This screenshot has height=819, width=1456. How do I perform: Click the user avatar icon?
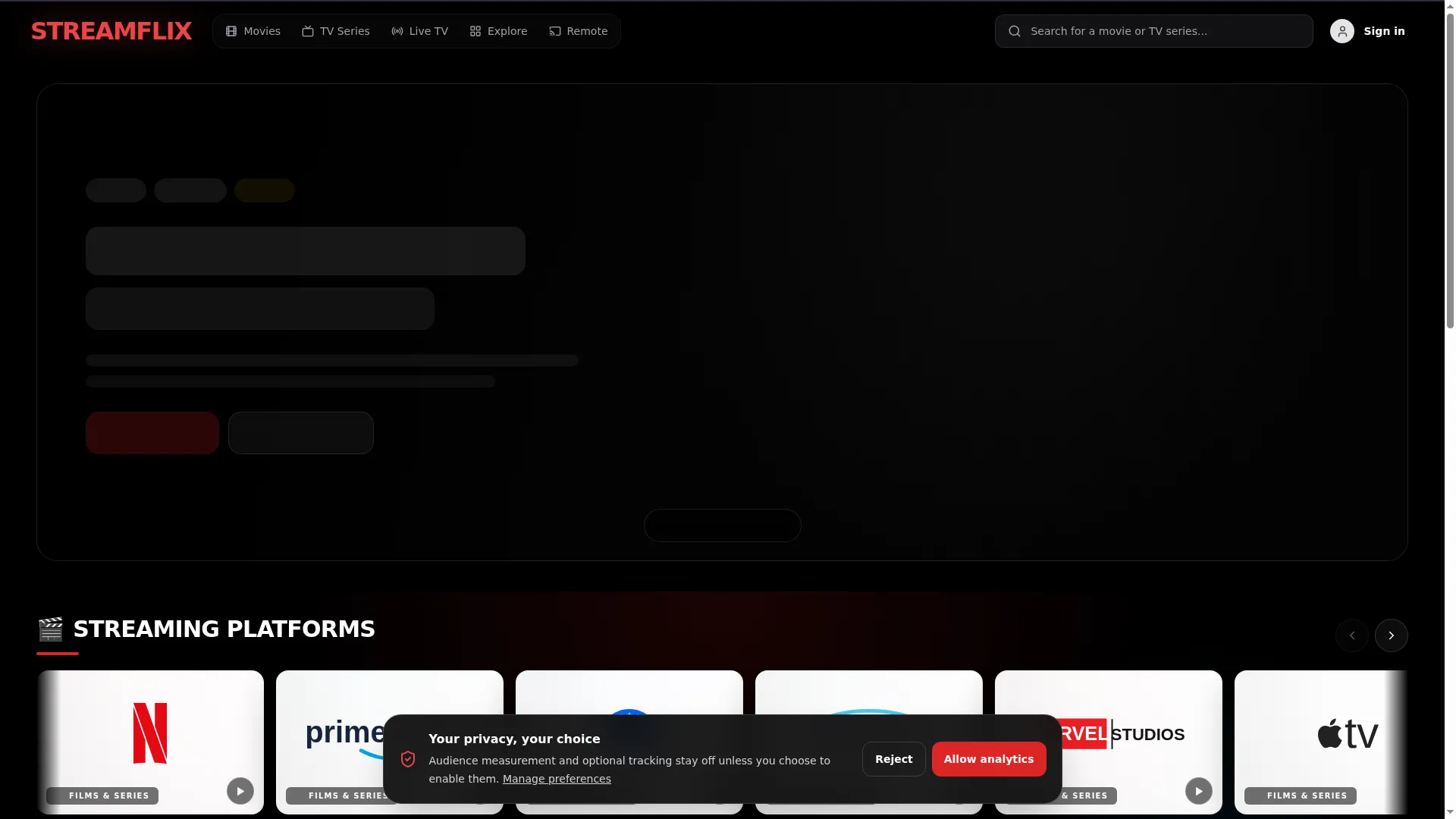[1341, 31]
